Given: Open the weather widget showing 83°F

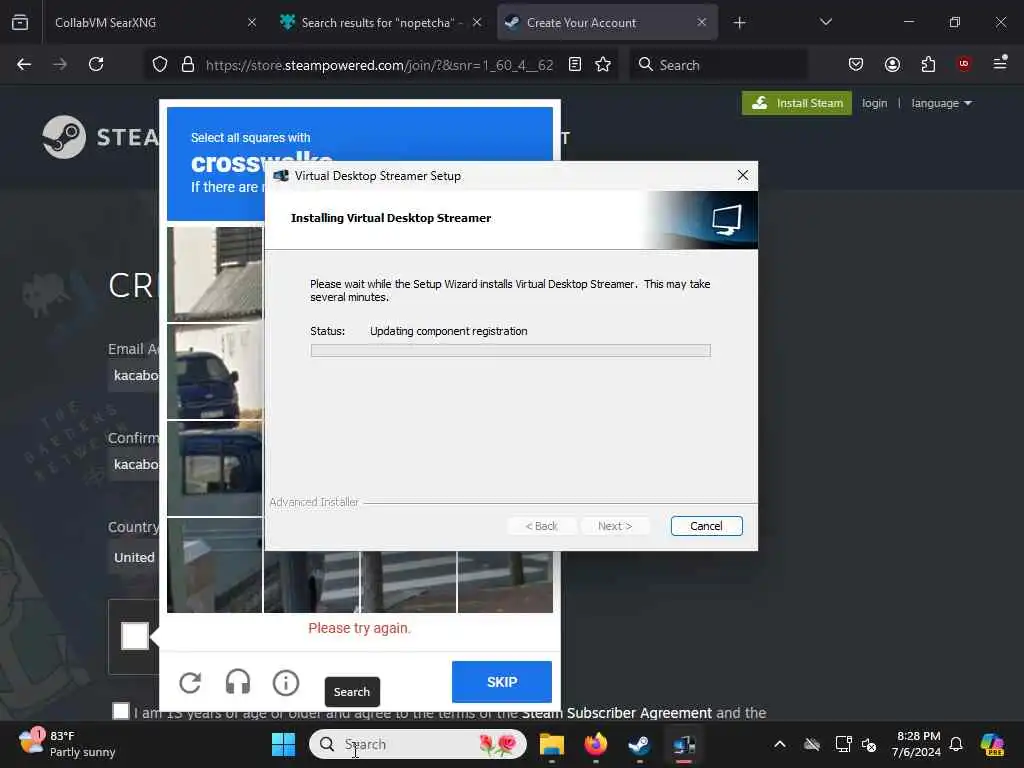Looking at the screenshot, I should pyautogui.click(x=66, y=744).
